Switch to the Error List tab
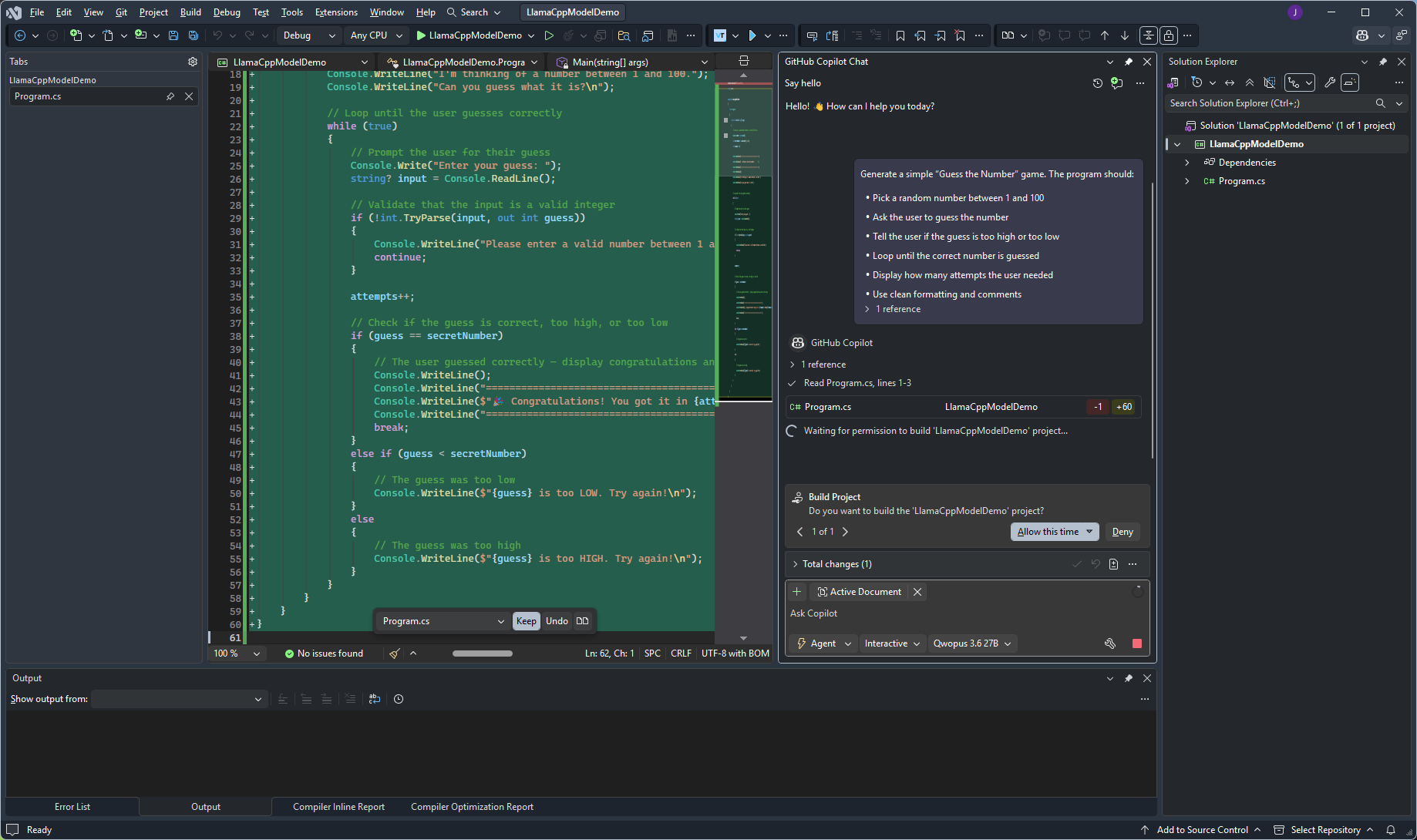1417x840 pixels. 72,807
